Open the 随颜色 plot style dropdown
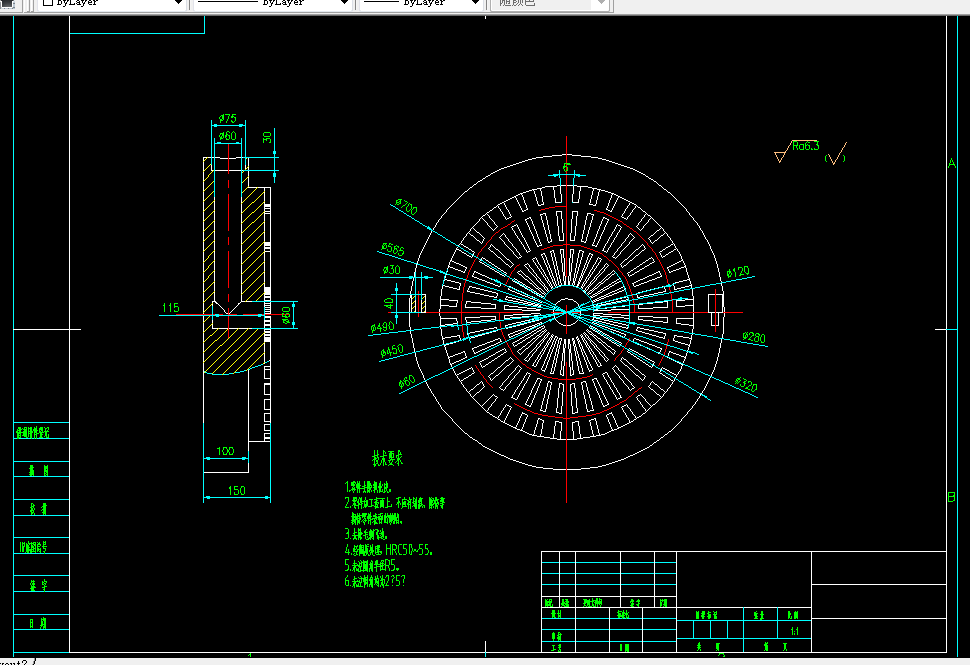Image resolution: width=970 pixels, height=665 pixels. click(550, 3)
